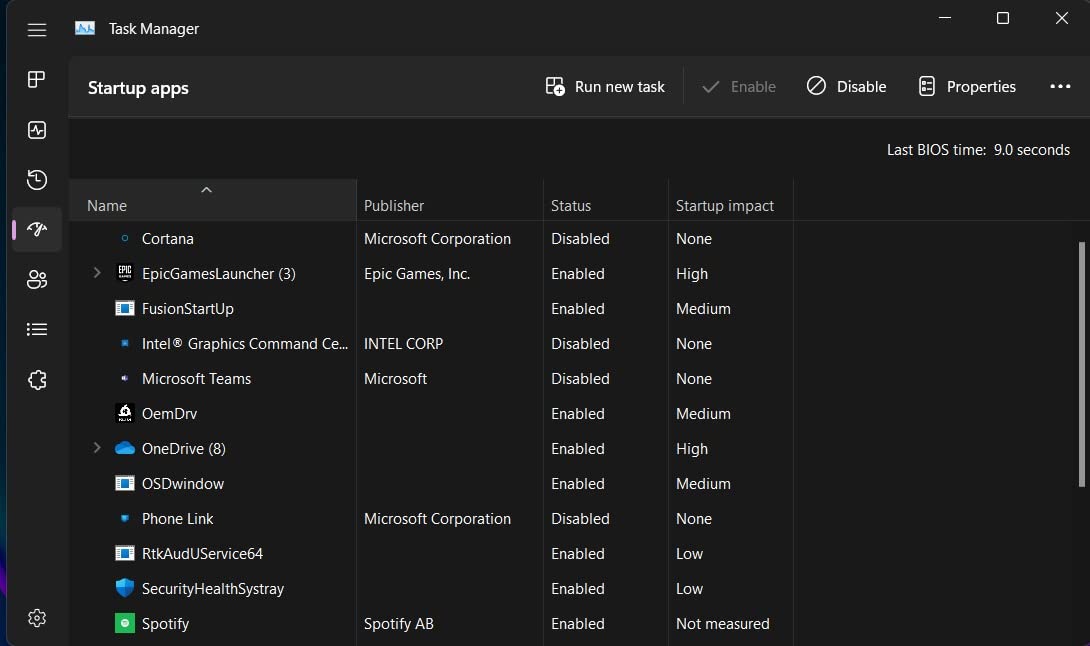Select Intel® Graphics Command Ce... name
Viewport: 1090px width, 646px height.
coord(245,344)
